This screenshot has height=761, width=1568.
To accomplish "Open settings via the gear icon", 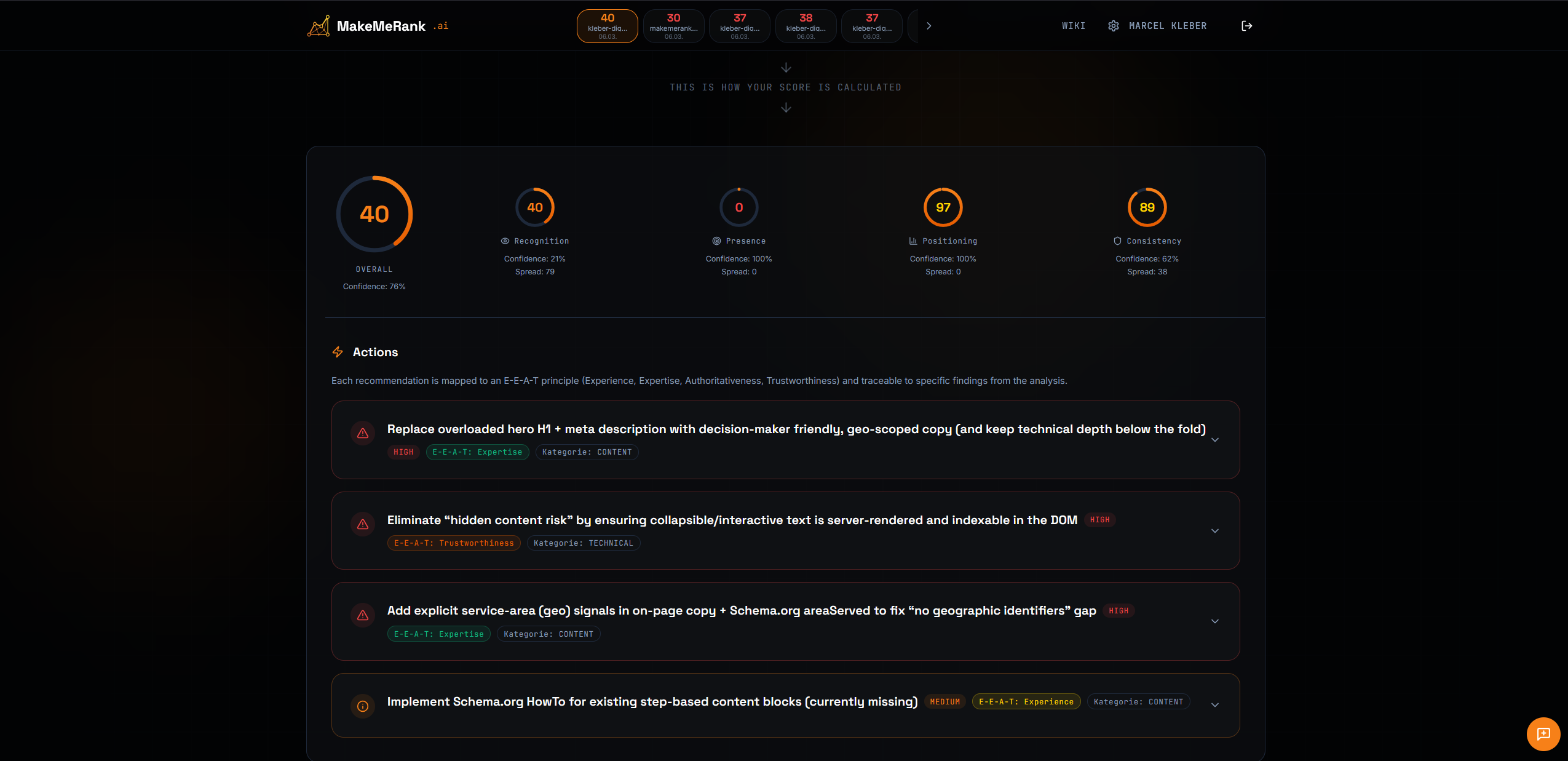I will pyautogui.click(x=1113, y=26).
